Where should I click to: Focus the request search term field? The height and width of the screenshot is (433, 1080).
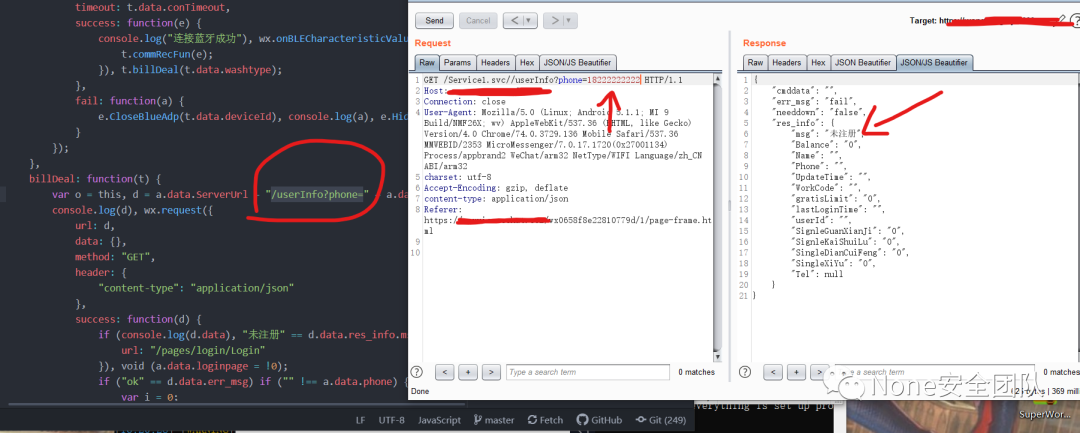(x=588, y=372)
